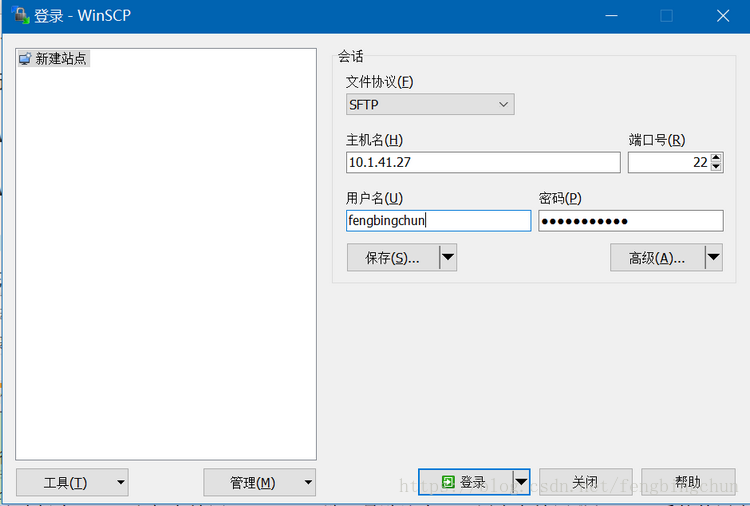
Task: Increase port number with up spinner arrow
Action: coord(716,158)
